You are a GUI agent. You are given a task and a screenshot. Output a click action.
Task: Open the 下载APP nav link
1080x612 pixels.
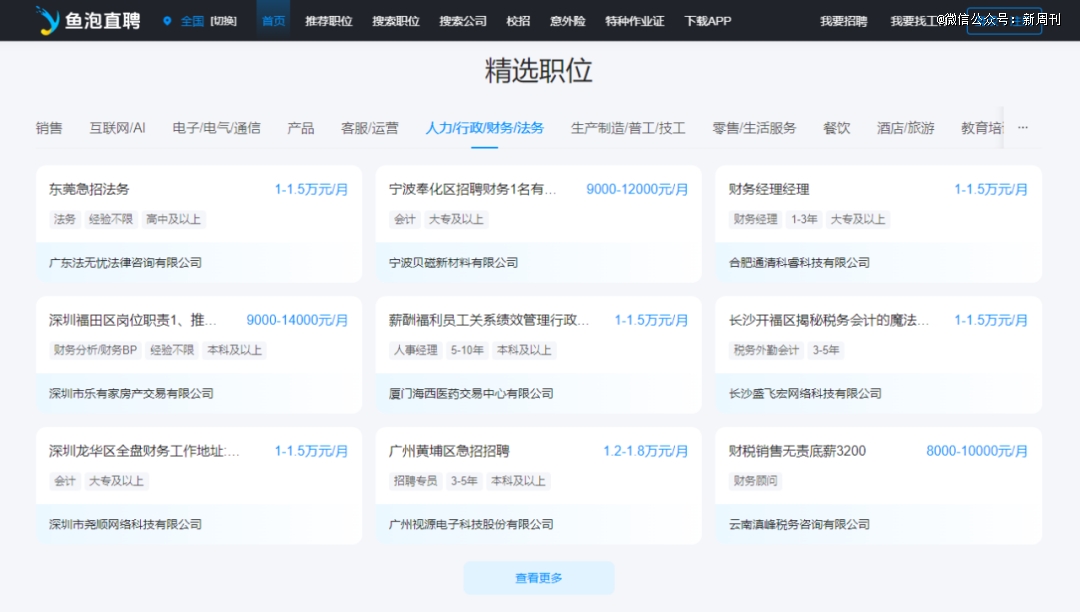[x=707, y=21]
